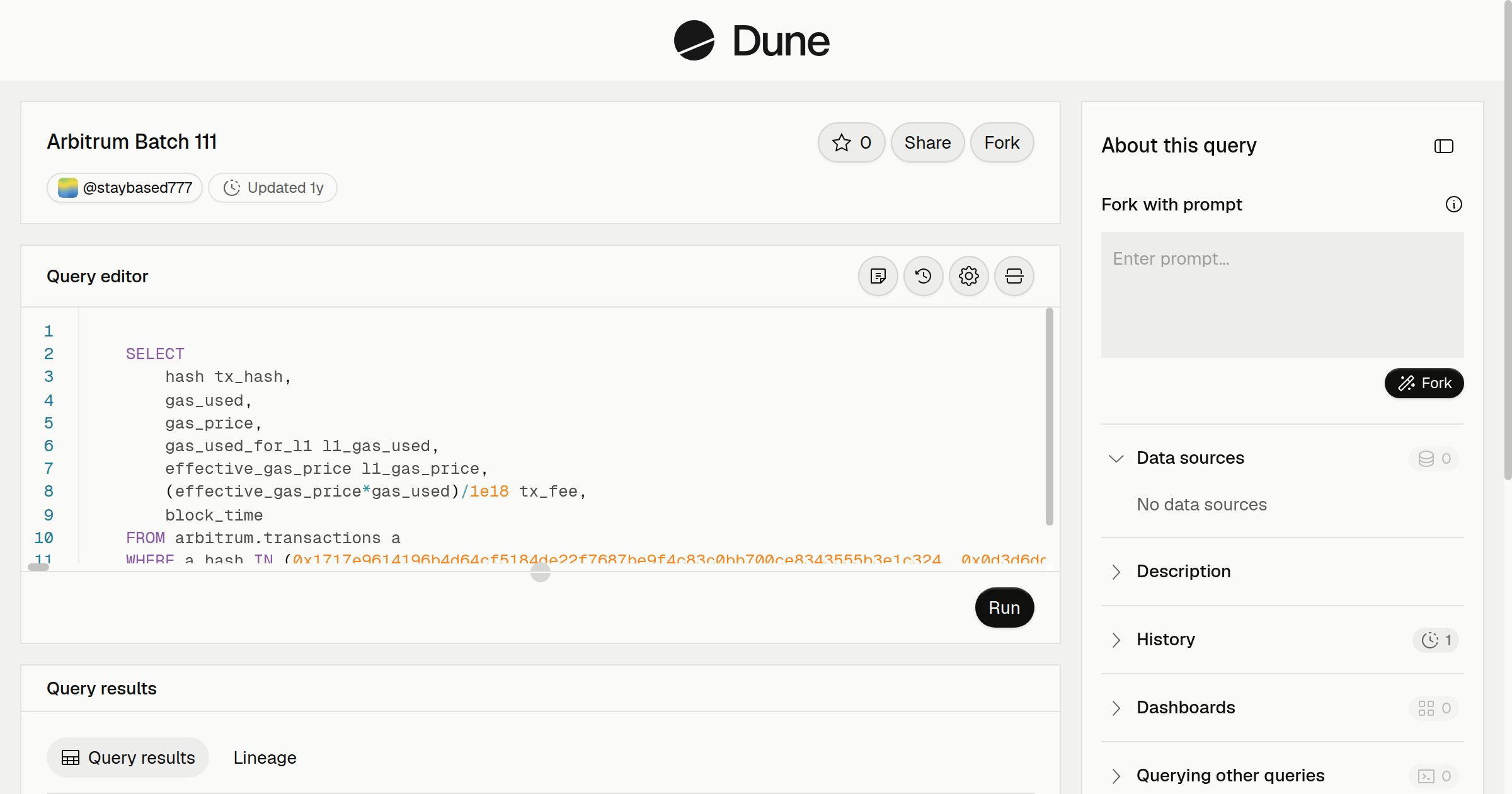Viewport: 1512px width, 794px height.
Task: Collapse the About this query side panel
Action: point(1444,146)
